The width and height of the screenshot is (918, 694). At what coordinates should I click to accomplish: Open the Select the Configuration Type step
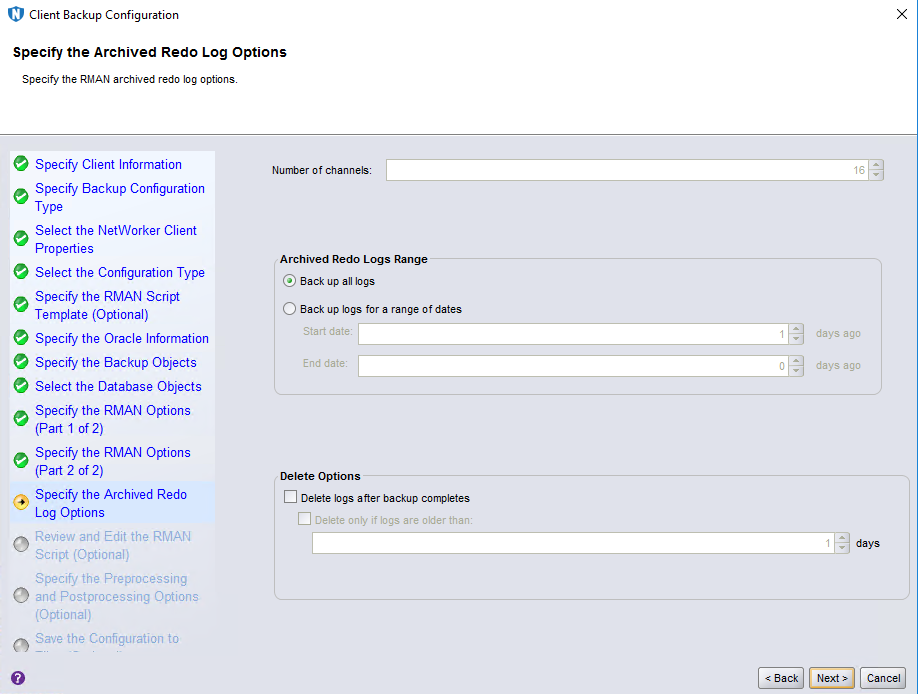coord(119,272)
